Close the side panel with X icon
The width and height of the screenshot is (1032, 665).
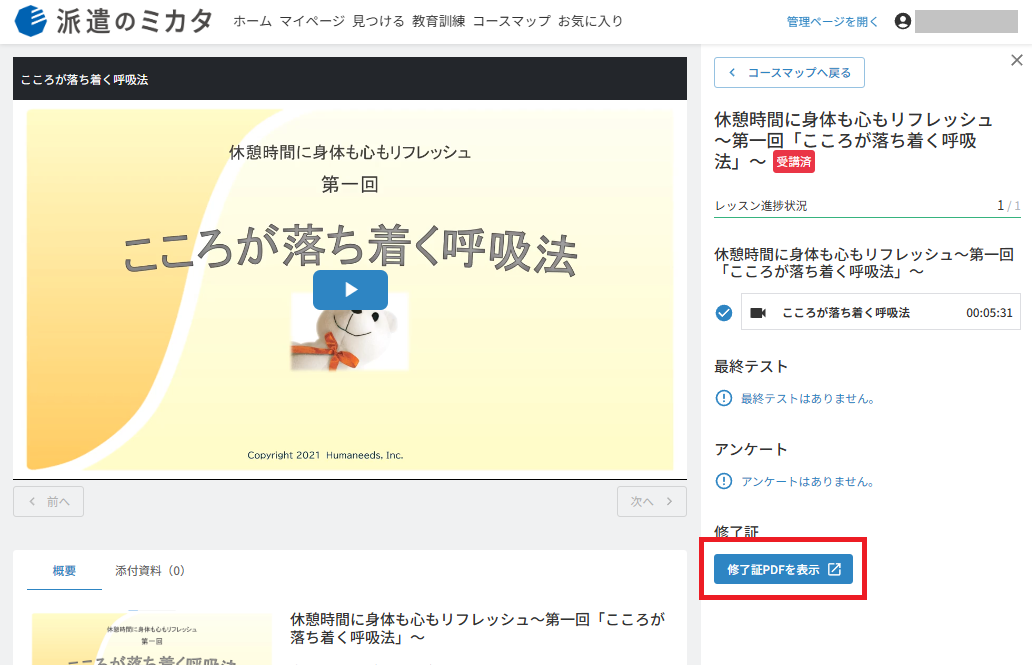click(x=1017, y=61)
